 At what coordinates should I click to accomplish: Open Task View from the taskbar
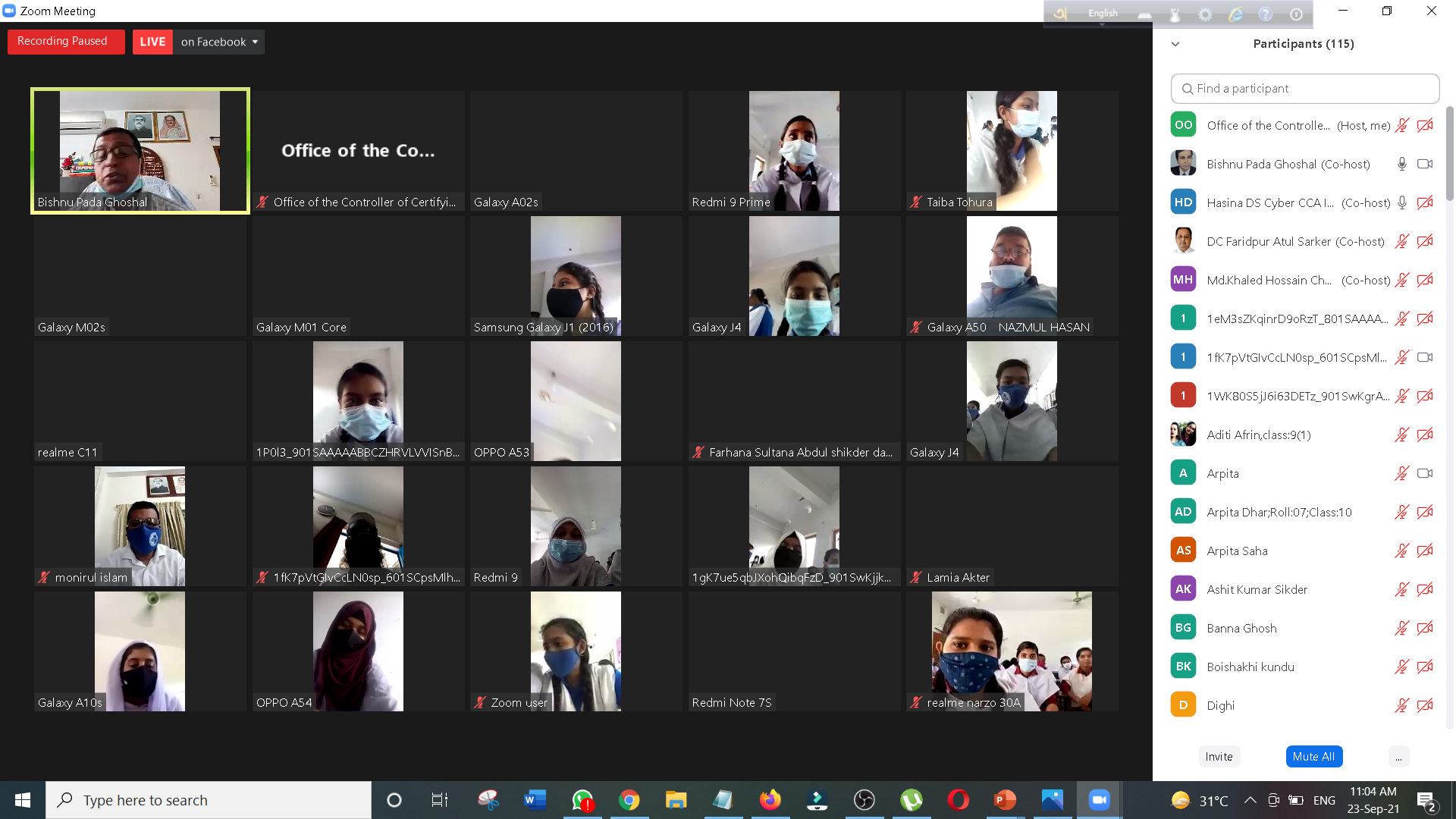439,800
